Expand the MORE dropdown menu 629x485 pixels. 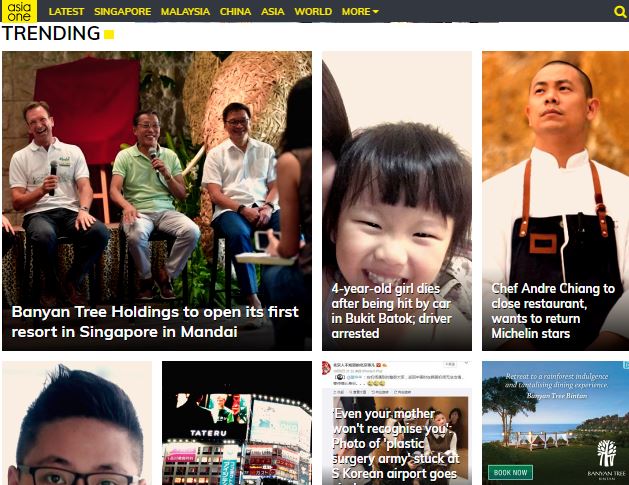360,12
